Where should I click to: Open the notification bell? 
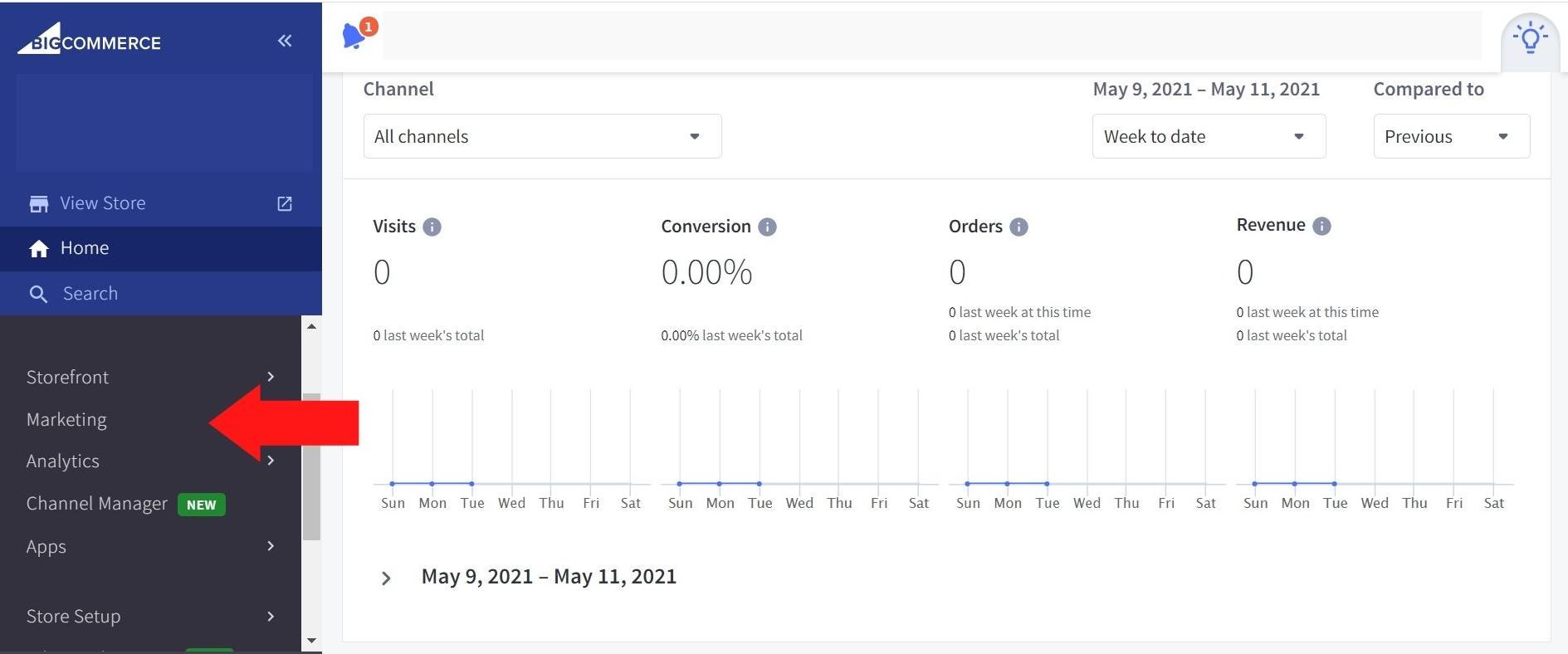point(355,36)
